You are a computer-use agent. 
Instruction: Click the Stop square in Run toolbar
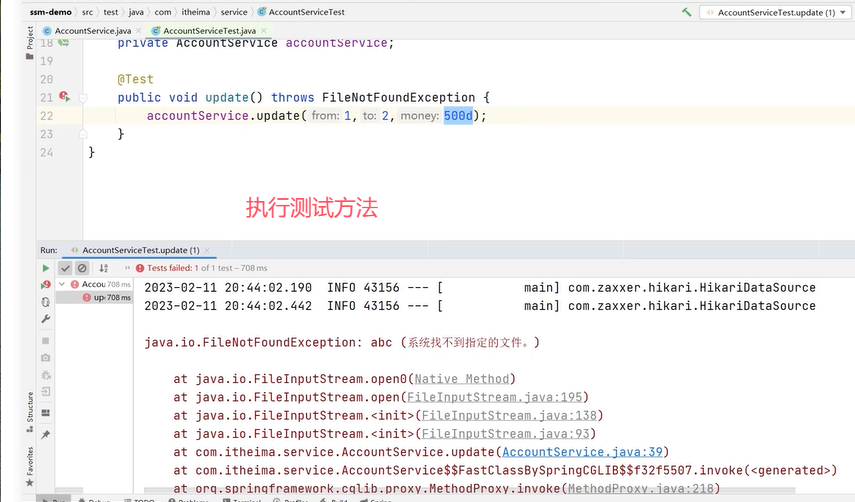(x=46, y=341)
